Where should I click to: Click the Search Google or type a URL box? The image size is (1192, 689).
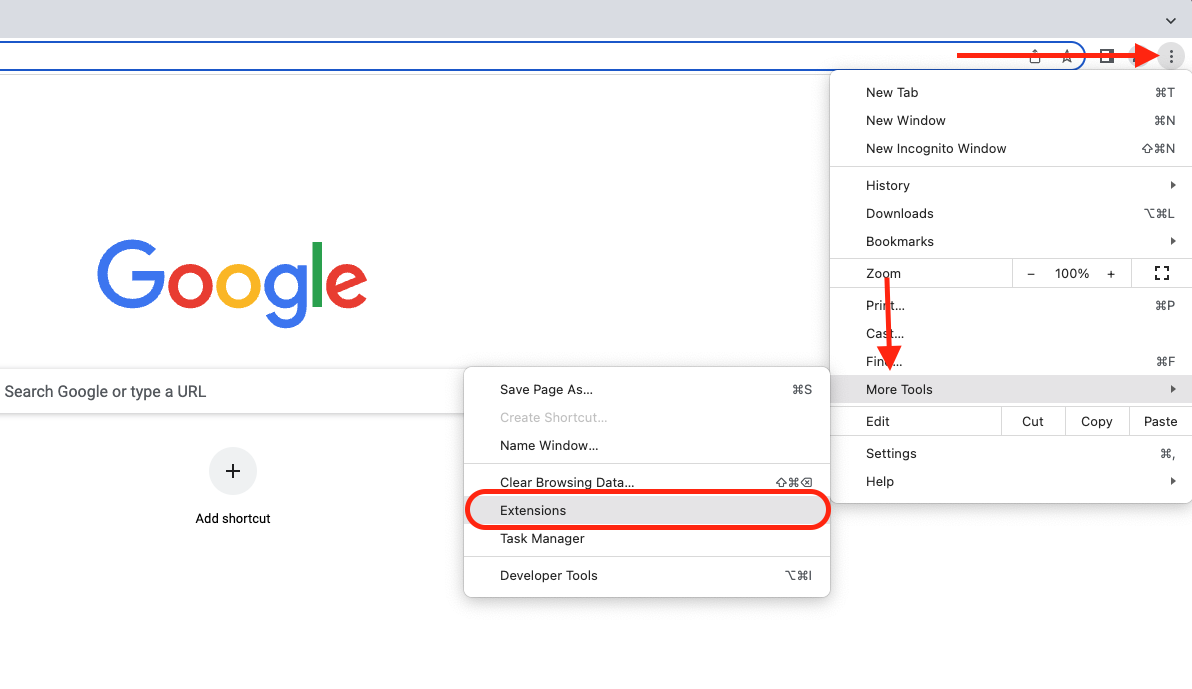(x=232, y=392)
